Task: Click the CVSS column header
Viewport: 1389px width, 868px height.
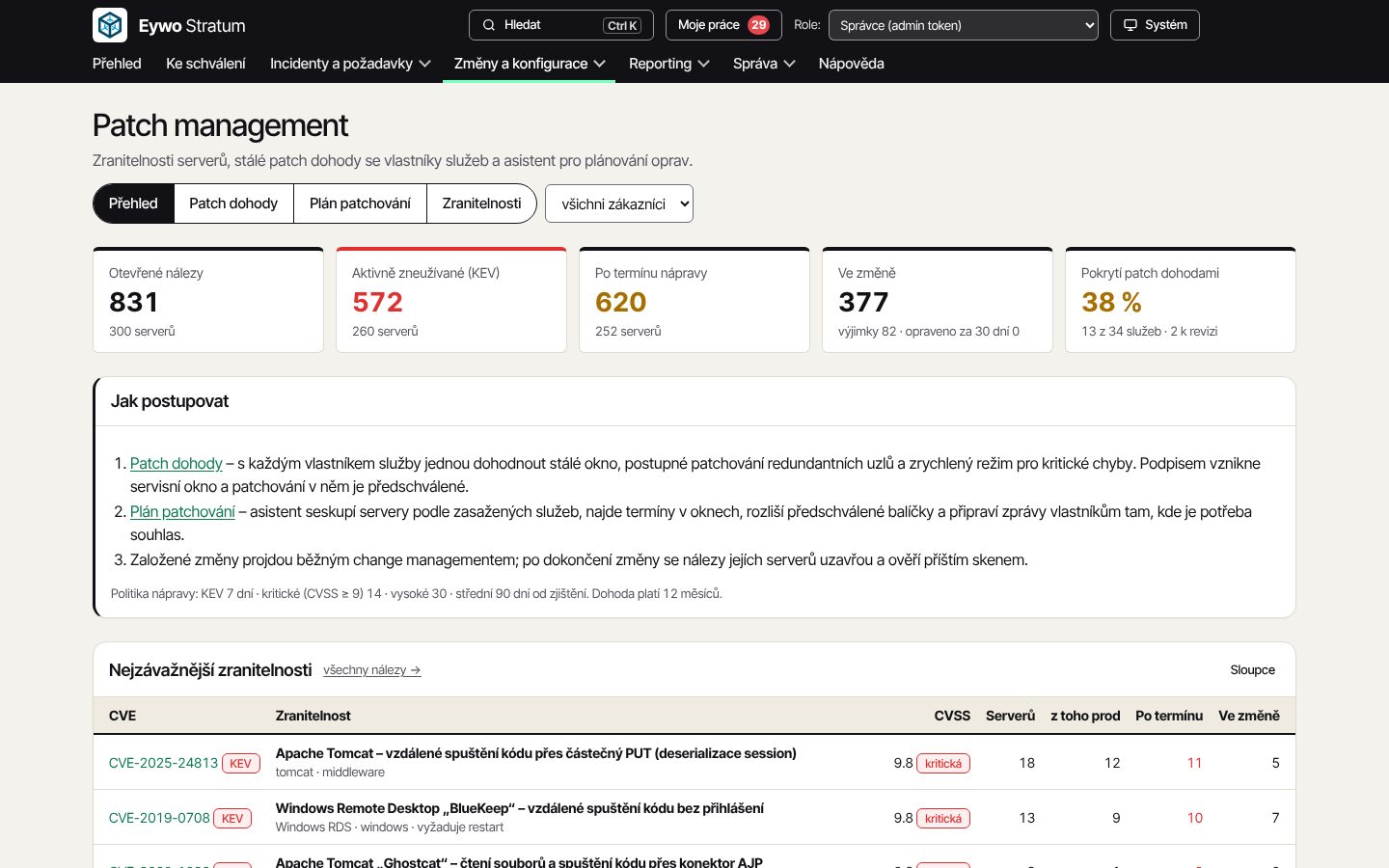Action: tap(952, 716)
